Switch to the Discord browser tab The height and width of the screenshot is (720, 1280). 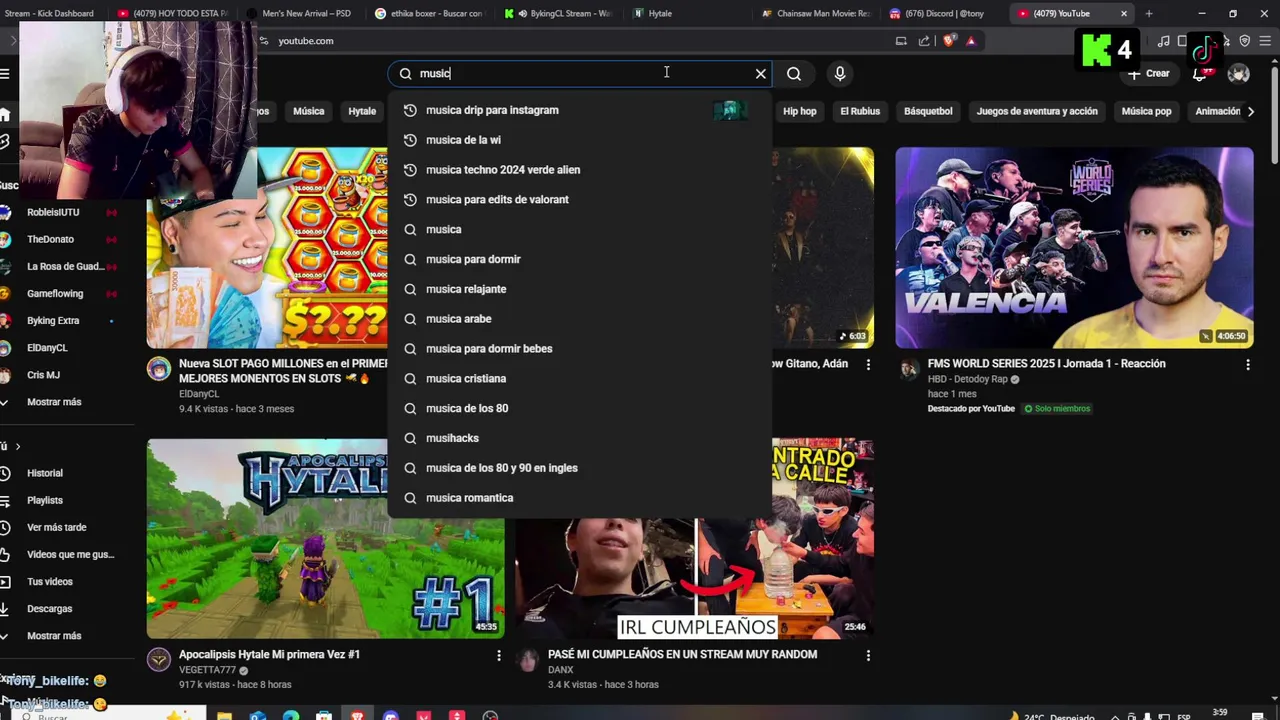(940, 13)
